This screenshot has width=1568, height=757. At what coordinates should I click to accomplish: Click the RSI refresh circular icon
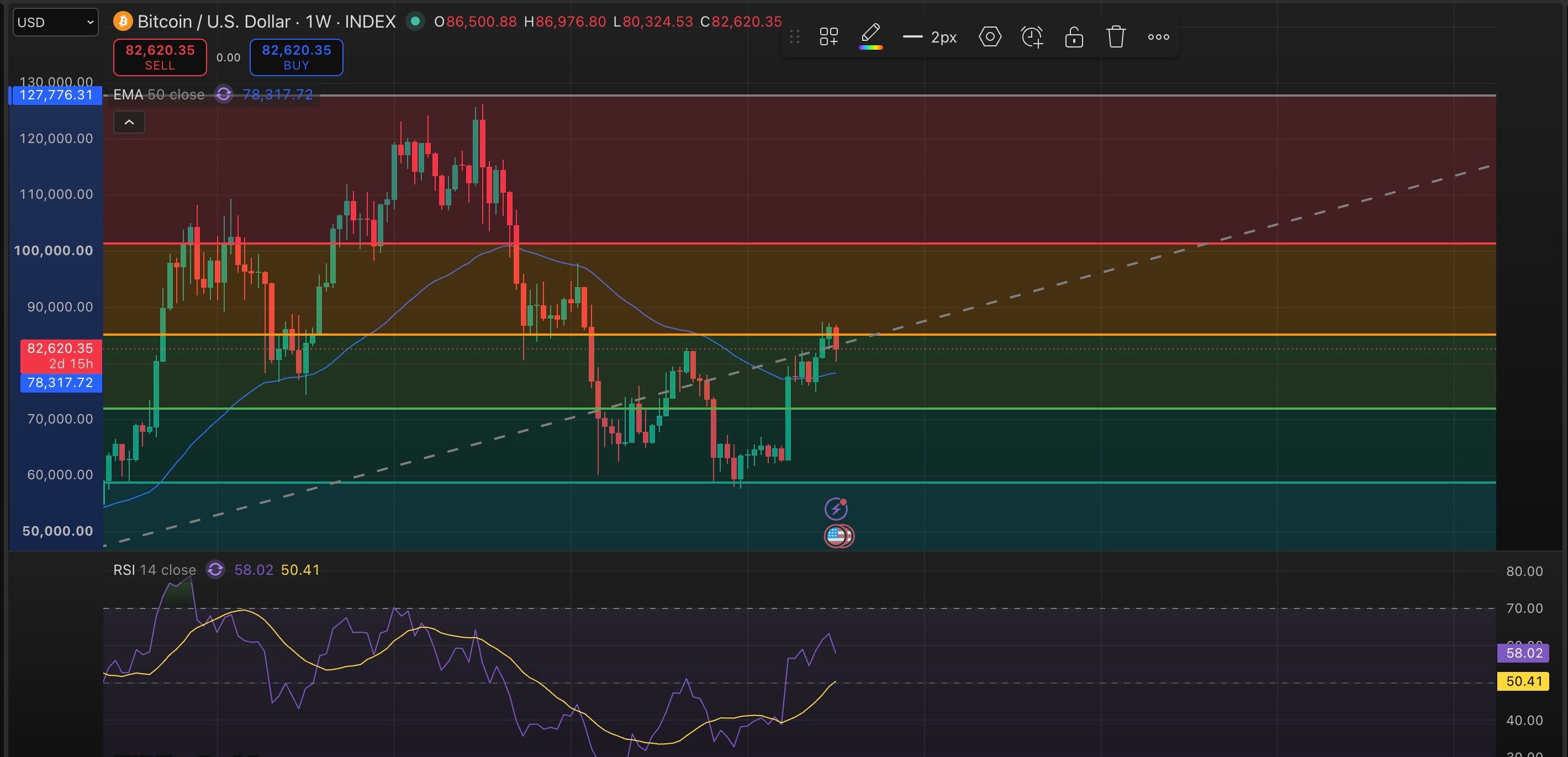coord(215,570)
